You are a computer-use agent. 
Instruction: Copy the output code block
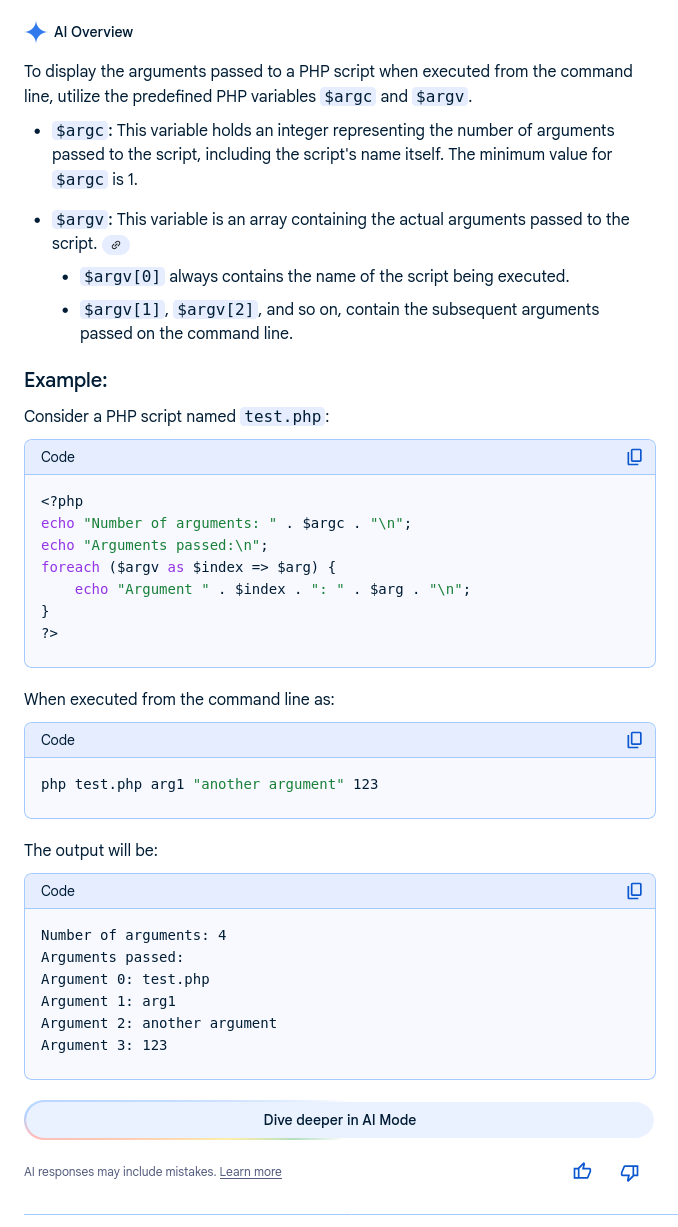click(x=634, y=891)
